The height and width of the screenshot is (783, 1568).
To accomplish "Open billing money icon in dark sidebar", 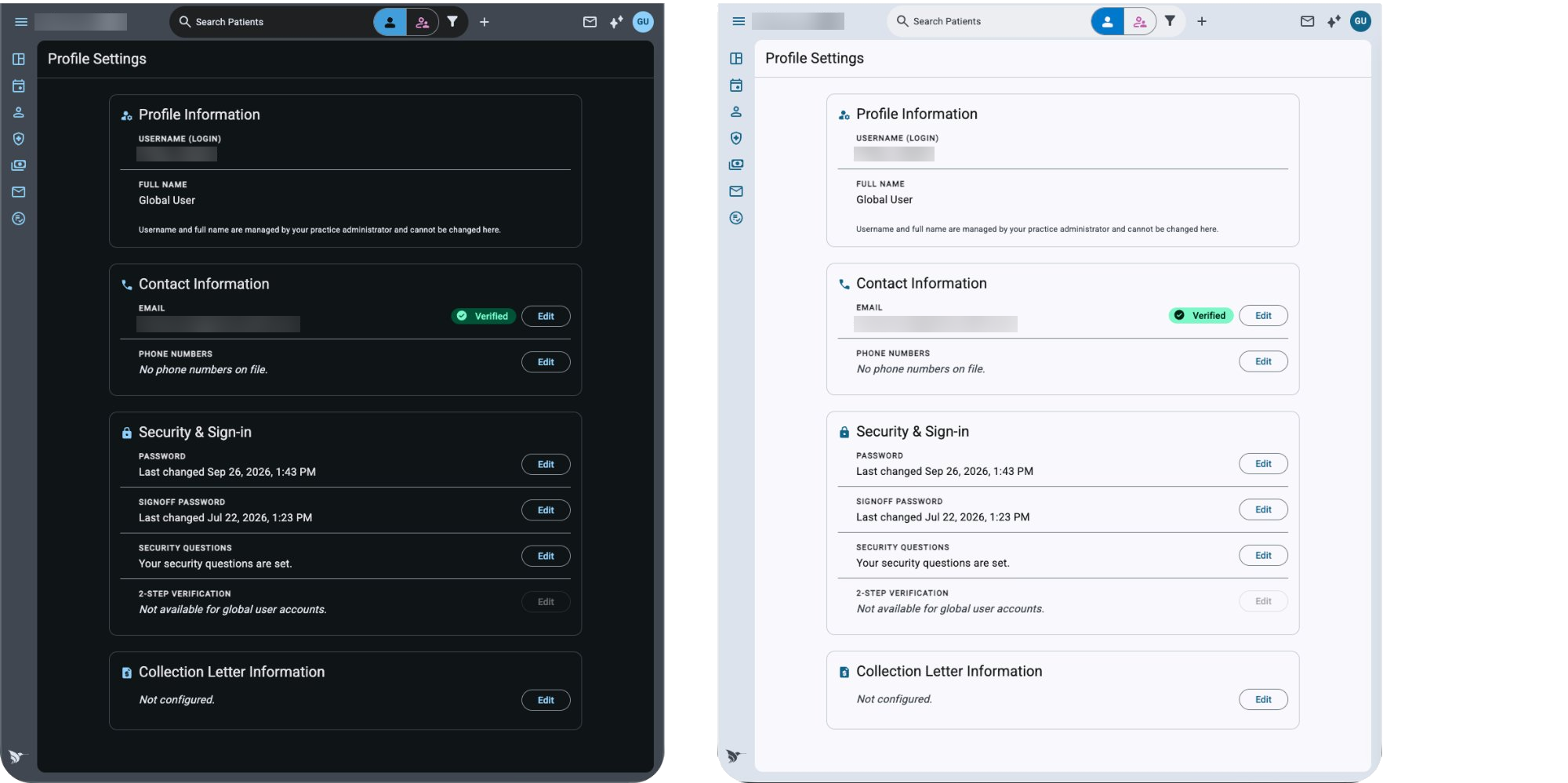I will [x=19, y=165].
